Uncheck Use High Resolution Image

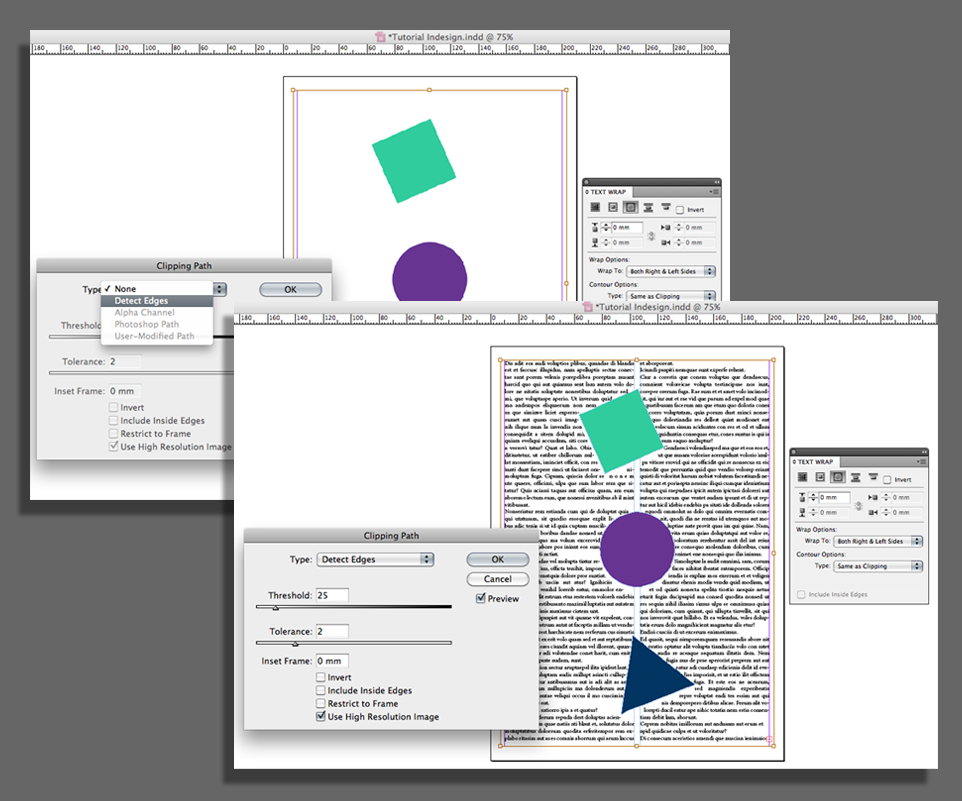point(321,717)
